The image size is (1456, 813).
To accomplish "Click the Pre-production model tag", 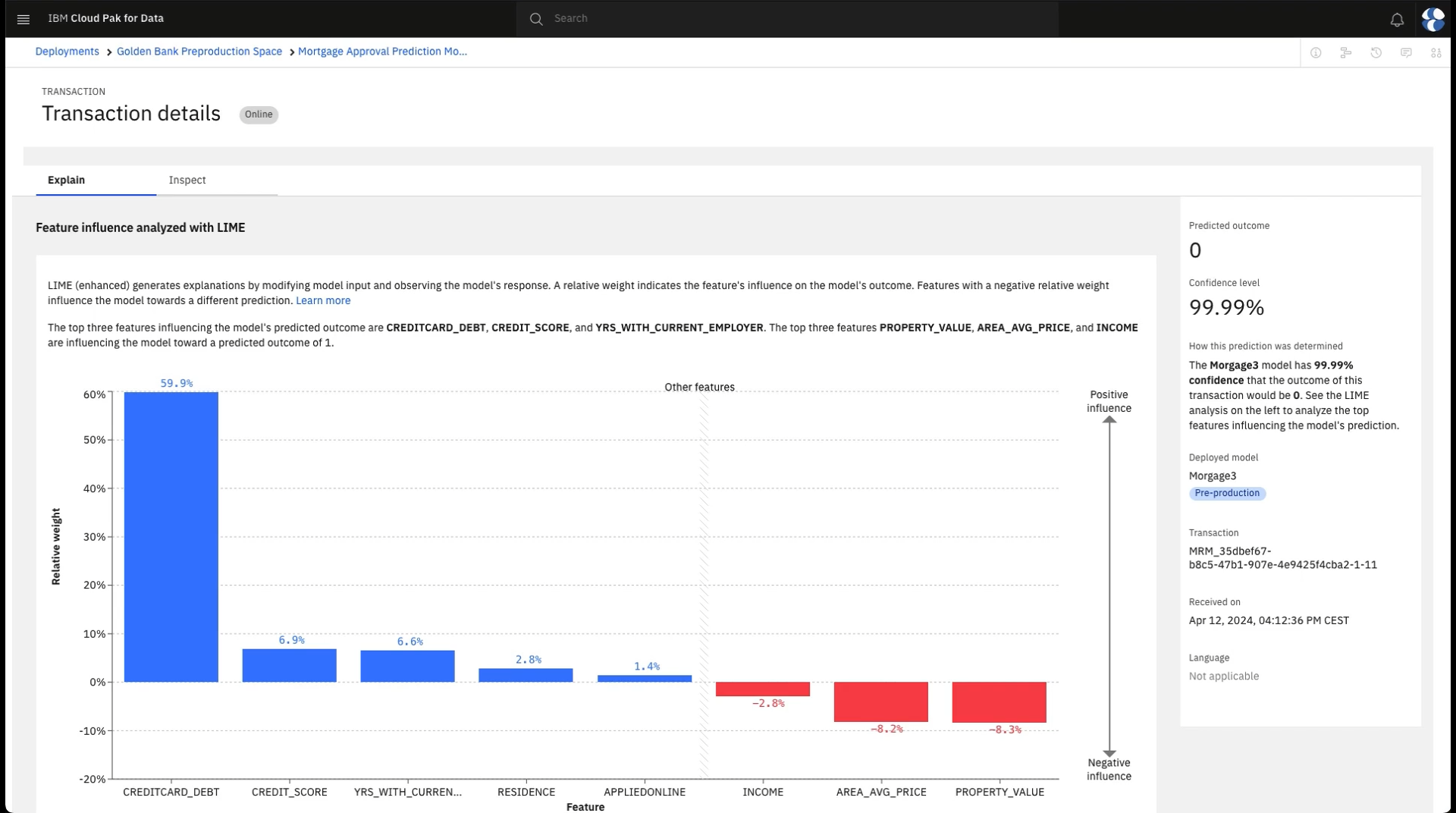I will tap(1227, 493).
